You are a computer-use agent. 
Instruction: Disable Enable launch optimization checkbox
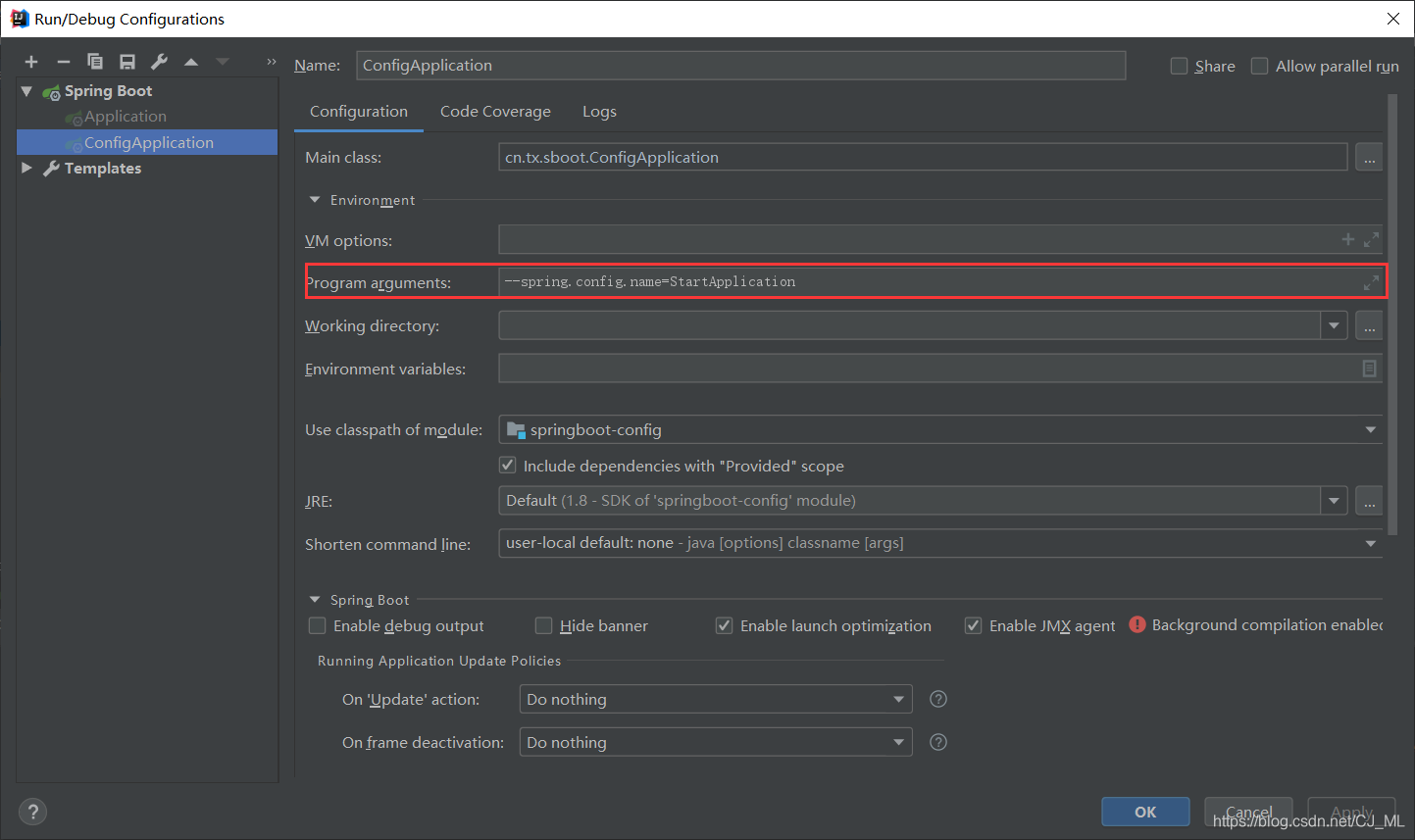click(x=725, y=625)
